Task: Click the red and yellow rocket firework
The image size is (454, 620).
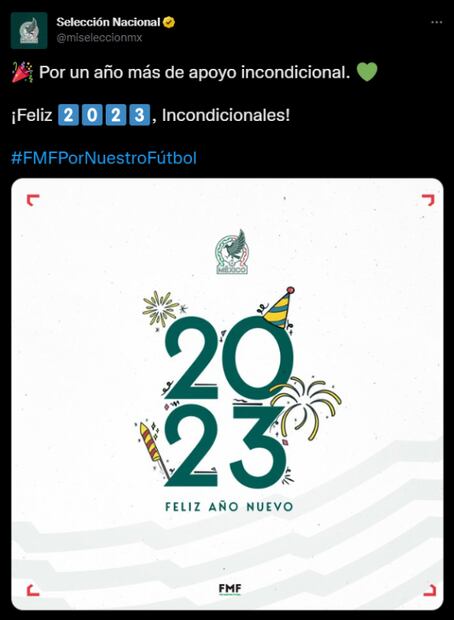Action: pos(153,447)
